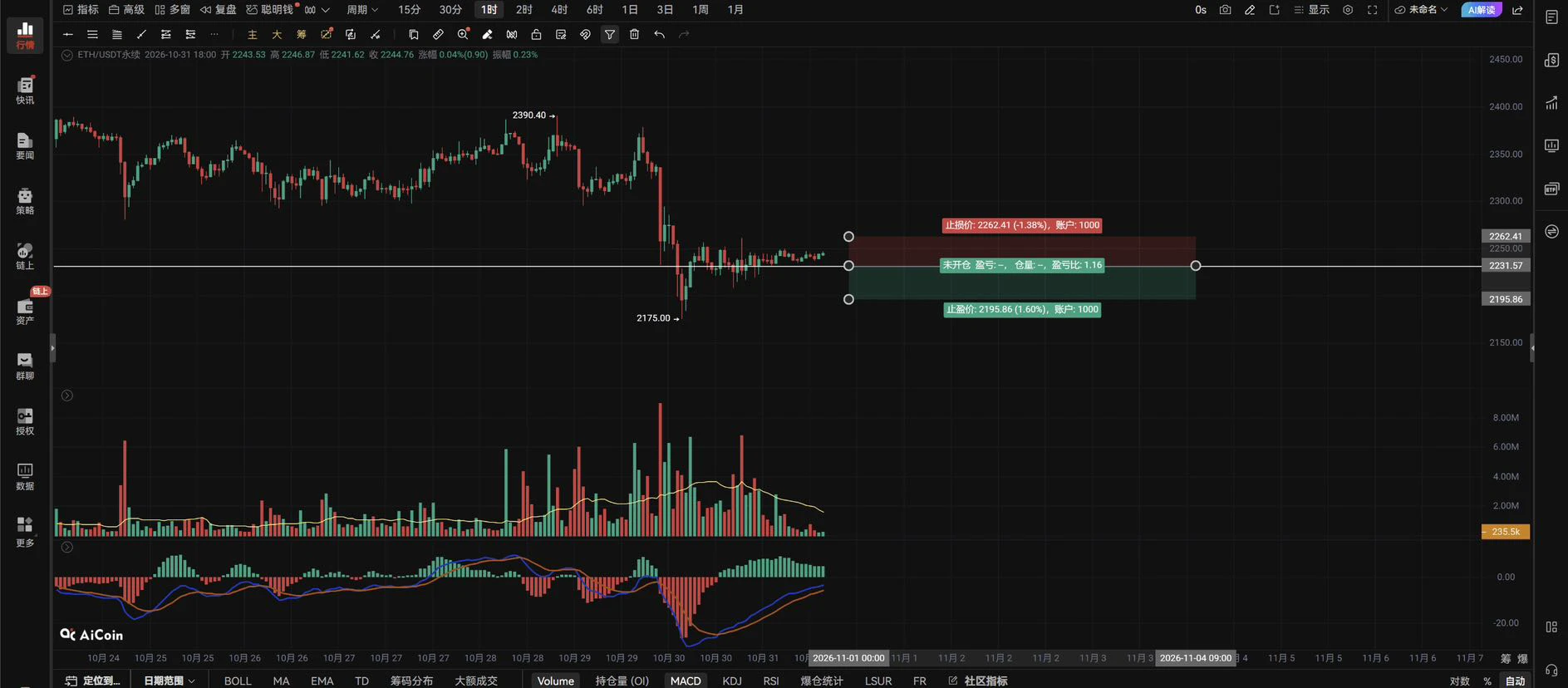Open the 群聊 group chat sidebar panel
This screenshot has height=688, width=1568.
(25, 366)
